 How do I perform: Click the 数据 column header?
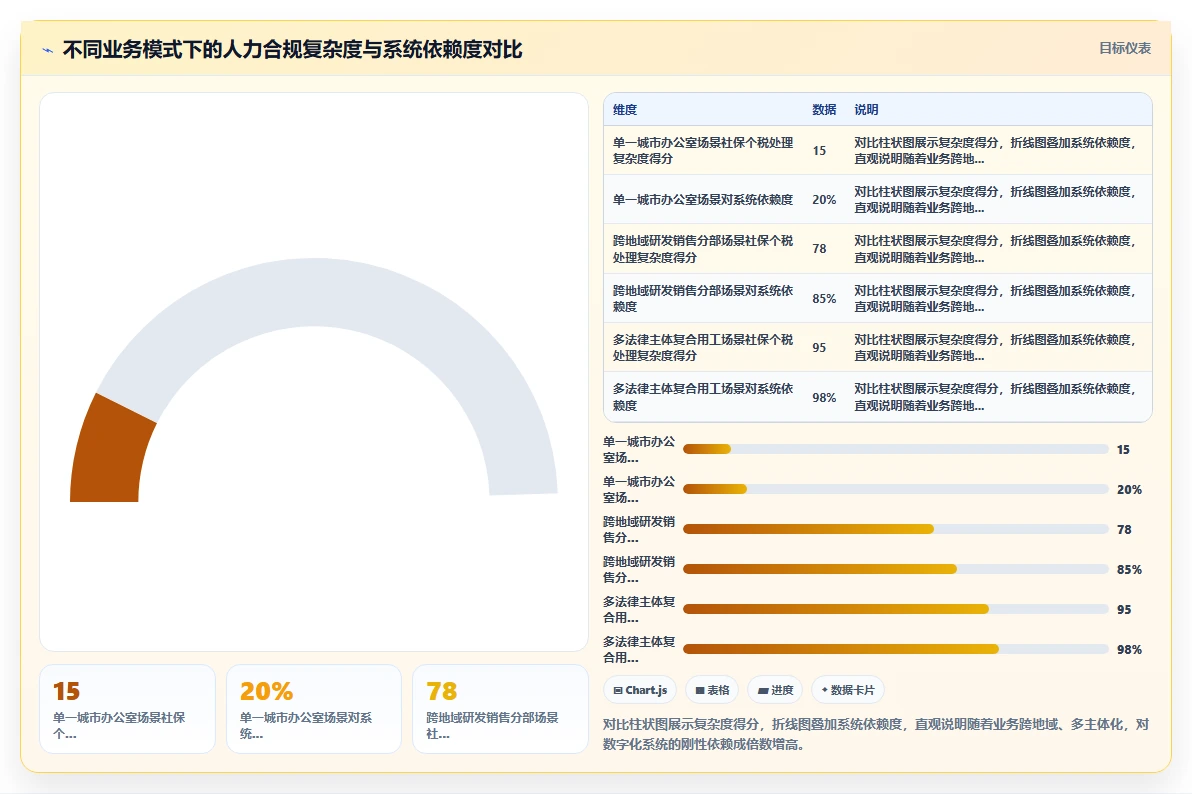pos(824,110)
